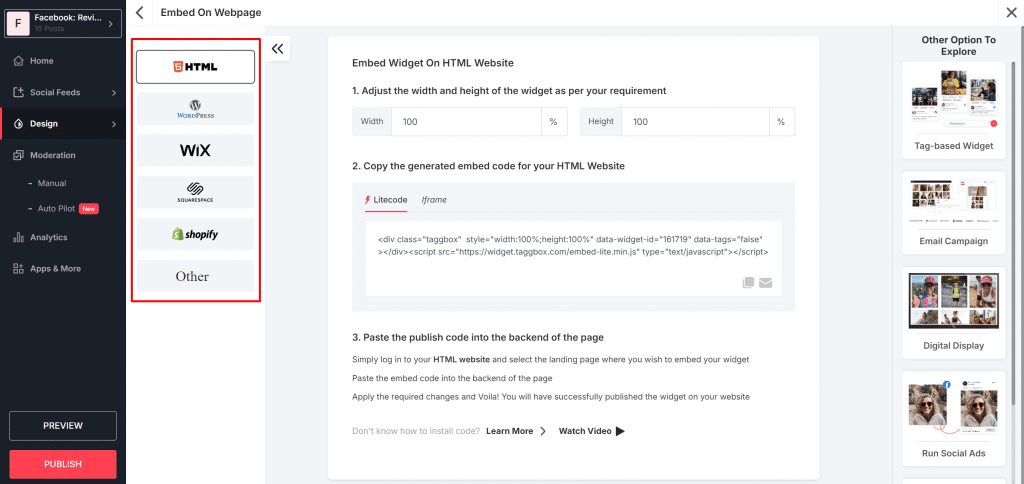Select the Shopify platform logo
Image resolution: width=1024 pixels, height=484 pixels.
point(196,234)
